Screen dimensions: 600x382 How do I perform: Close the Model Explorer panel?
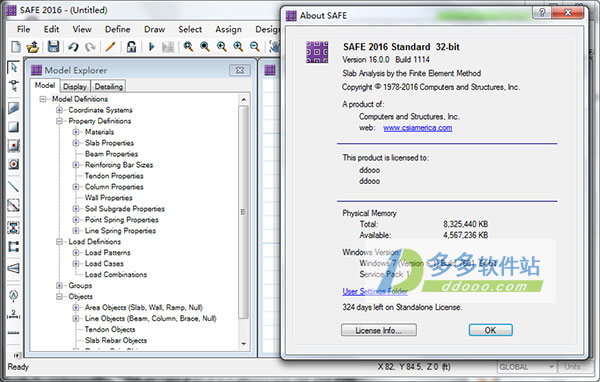(240, 70)
